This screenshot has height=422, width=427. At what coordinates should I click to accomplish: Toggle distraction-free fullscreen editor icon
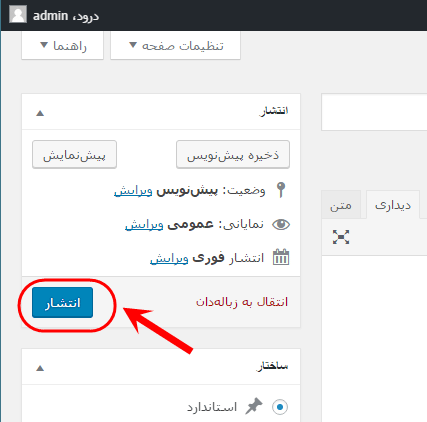pyautogui.click(x=341, y=237)
